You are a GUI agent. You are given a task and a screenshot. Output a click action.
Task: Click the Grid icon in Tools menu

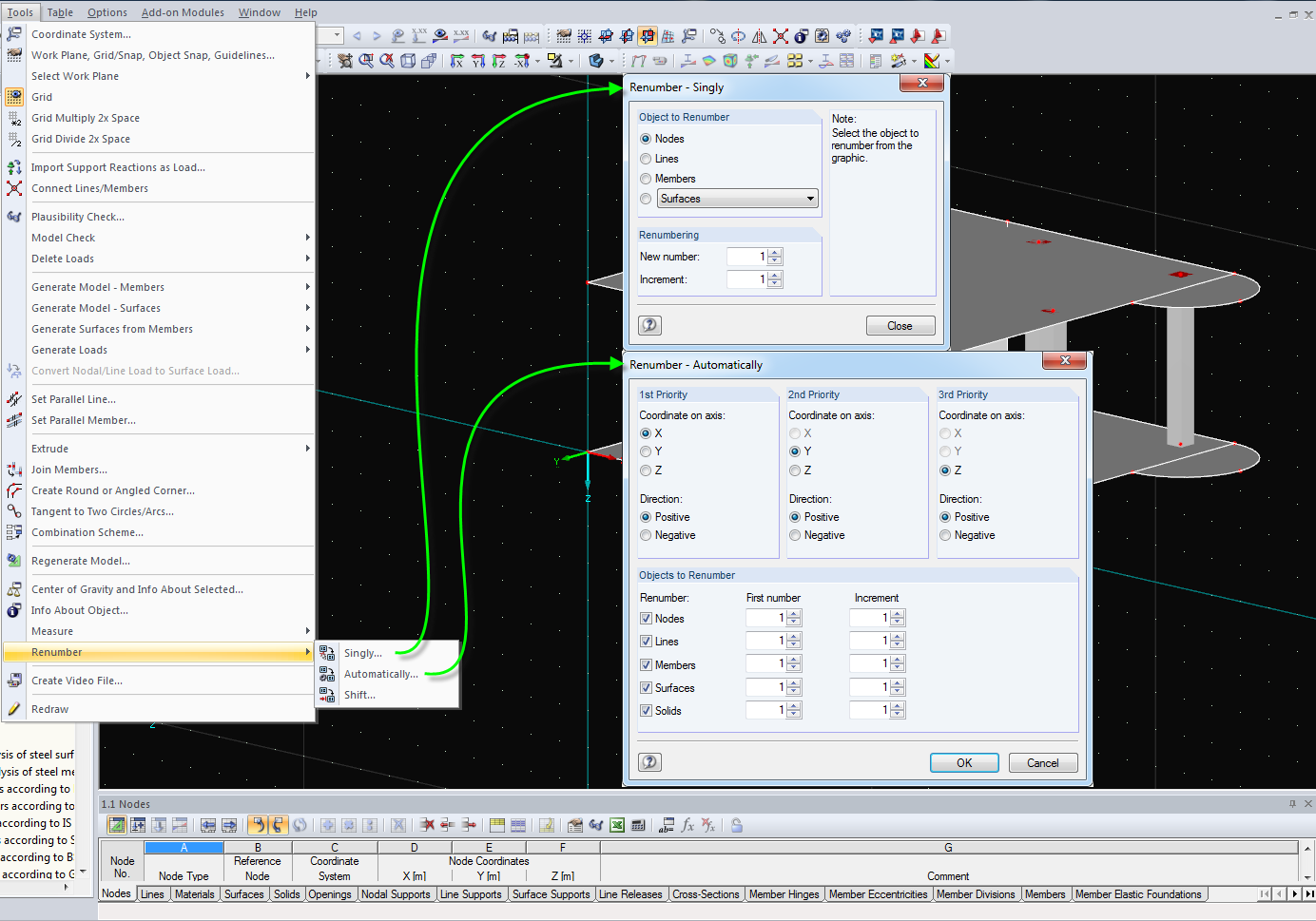(x=14, y=97)
